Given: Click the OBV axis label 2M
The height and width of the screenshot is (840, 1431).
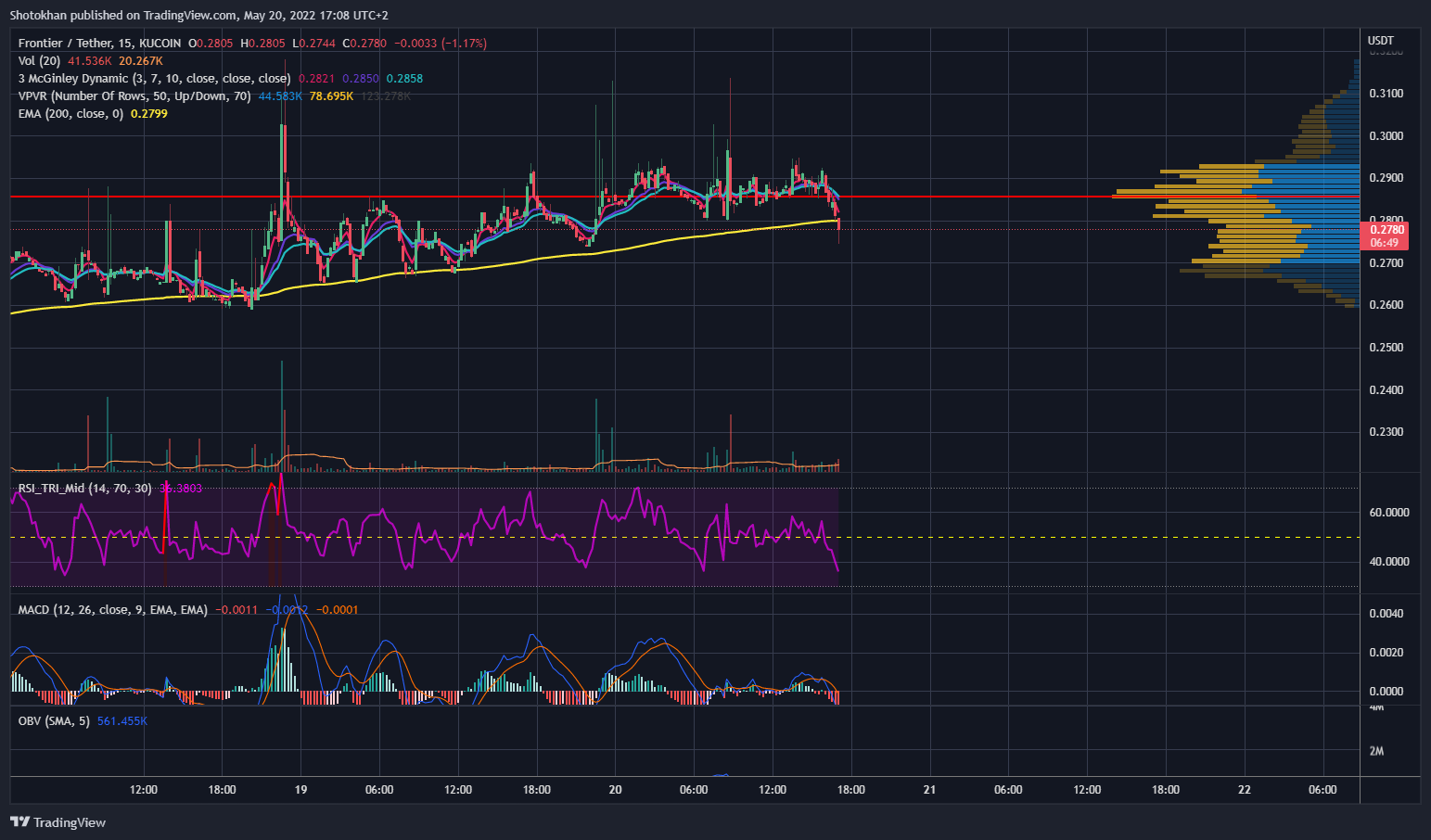Looking at the screenshot, I should (x=1377, y=751).
